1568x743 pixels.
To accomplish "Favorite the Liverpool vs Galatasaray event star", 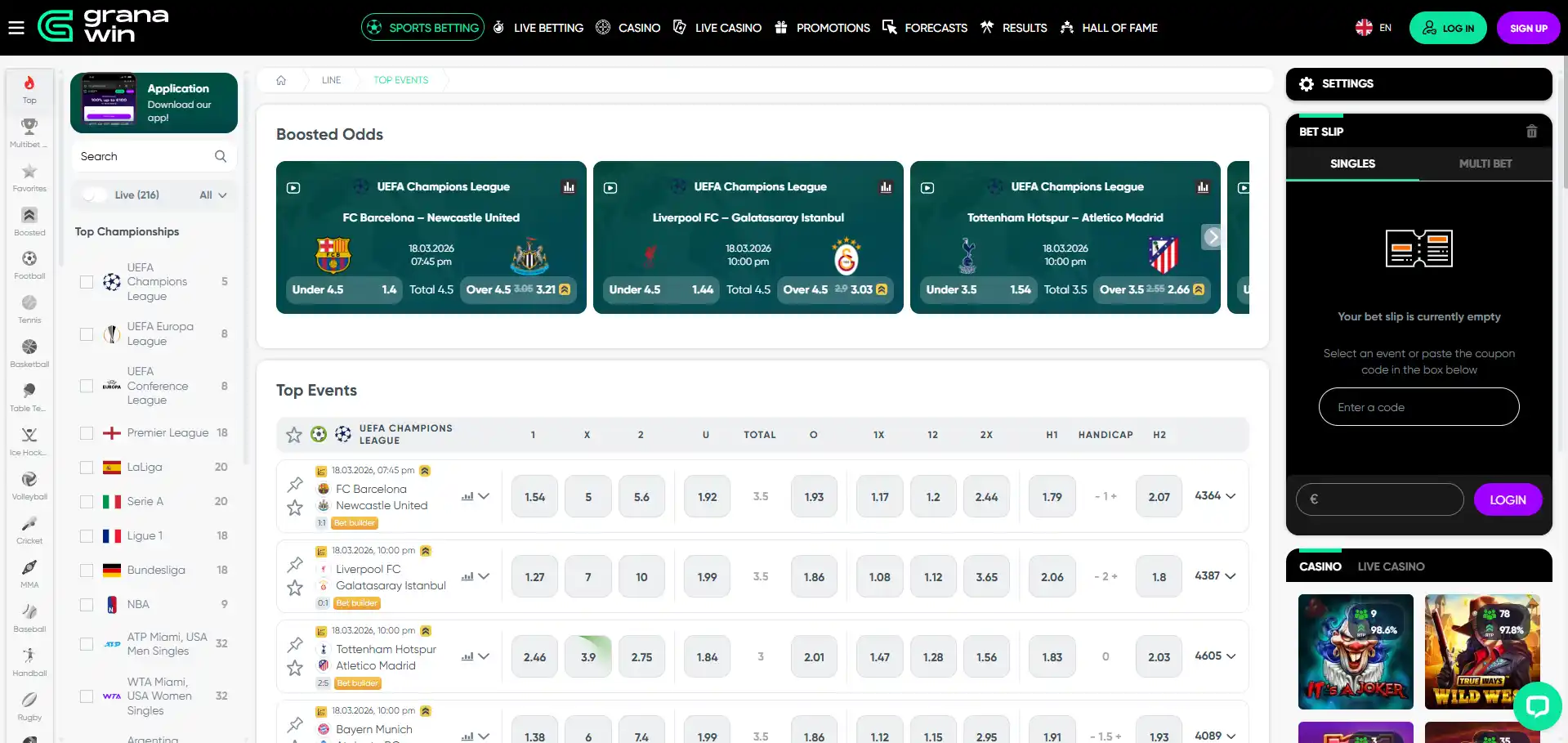I will [x=295, y=588].
